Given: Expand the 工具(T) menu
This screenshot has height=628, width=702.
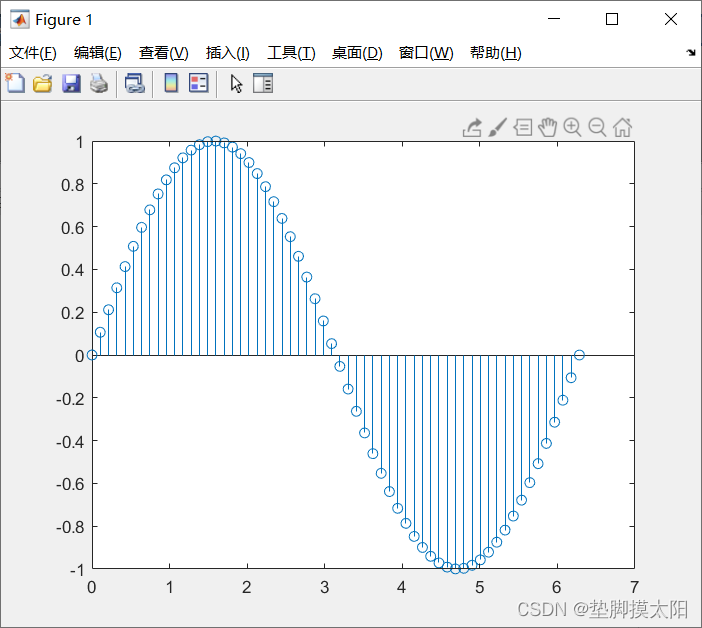Looking at the screenshot, I should 291,53.
